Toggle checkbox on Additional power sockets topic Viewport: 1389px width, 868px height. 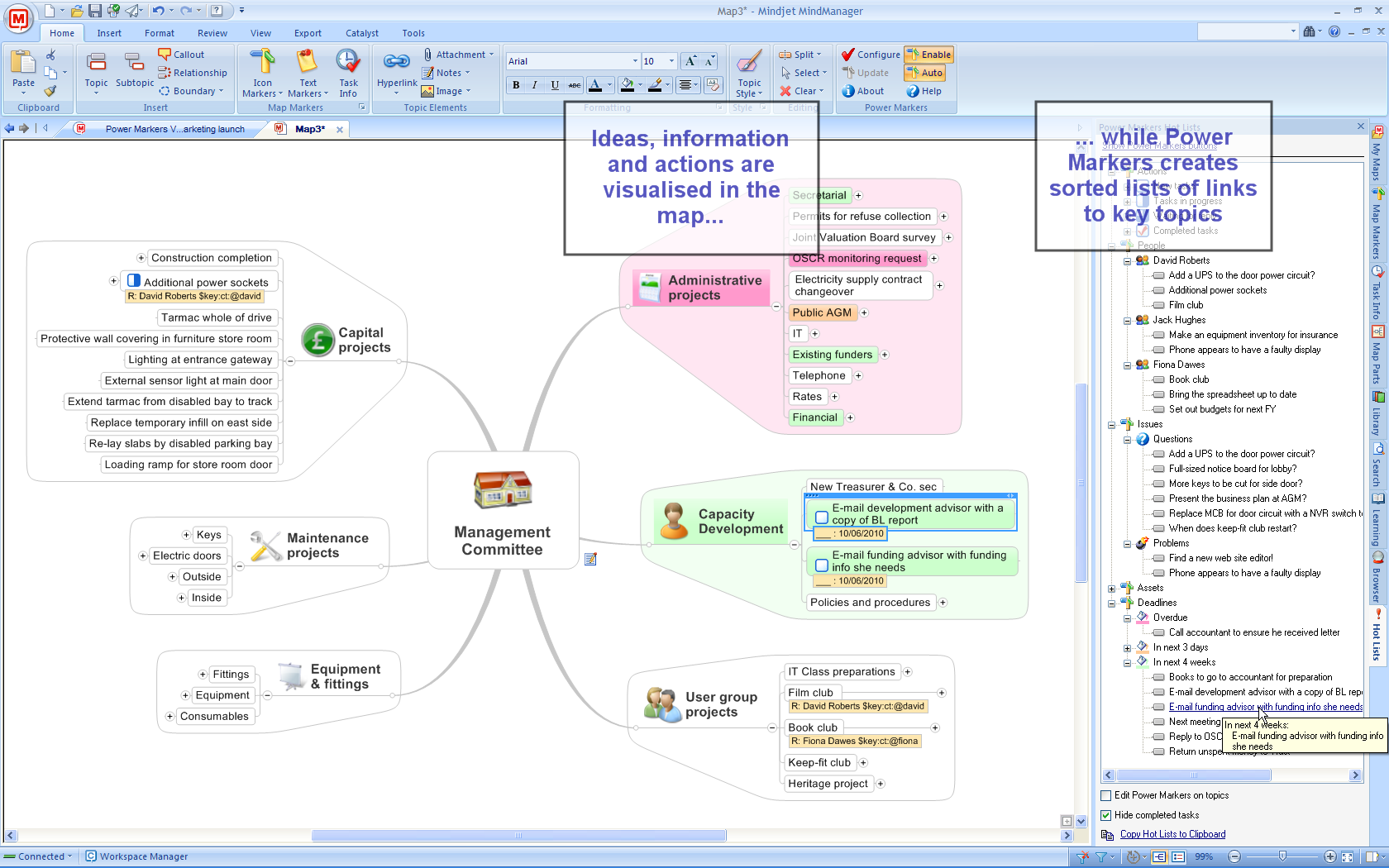(134, 281)
